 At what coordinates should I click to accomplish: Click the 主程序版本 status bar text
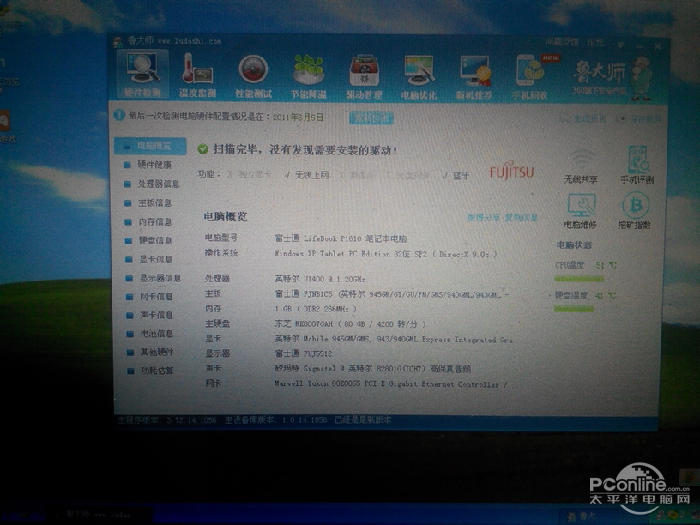pos(167,421)
